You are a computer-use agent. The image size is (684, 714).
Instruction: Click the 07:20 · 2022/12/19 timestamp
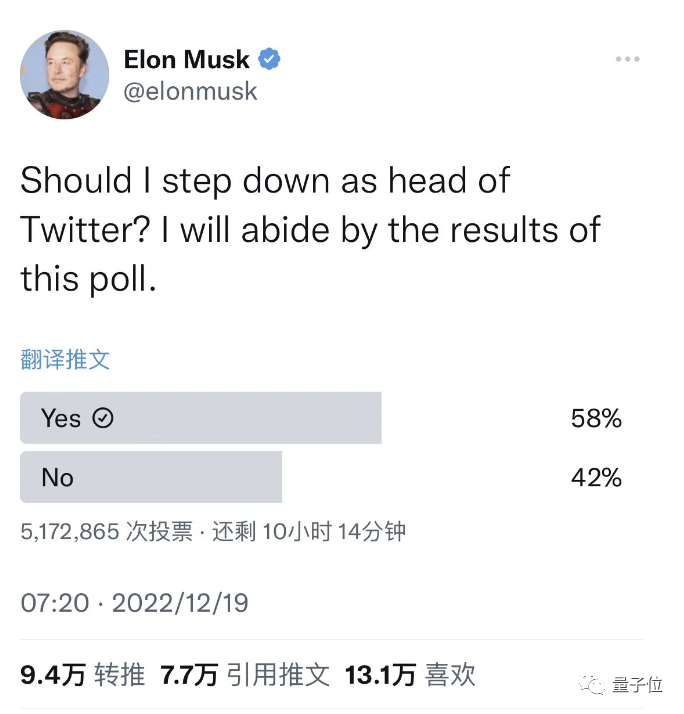[x=134, y=603]
